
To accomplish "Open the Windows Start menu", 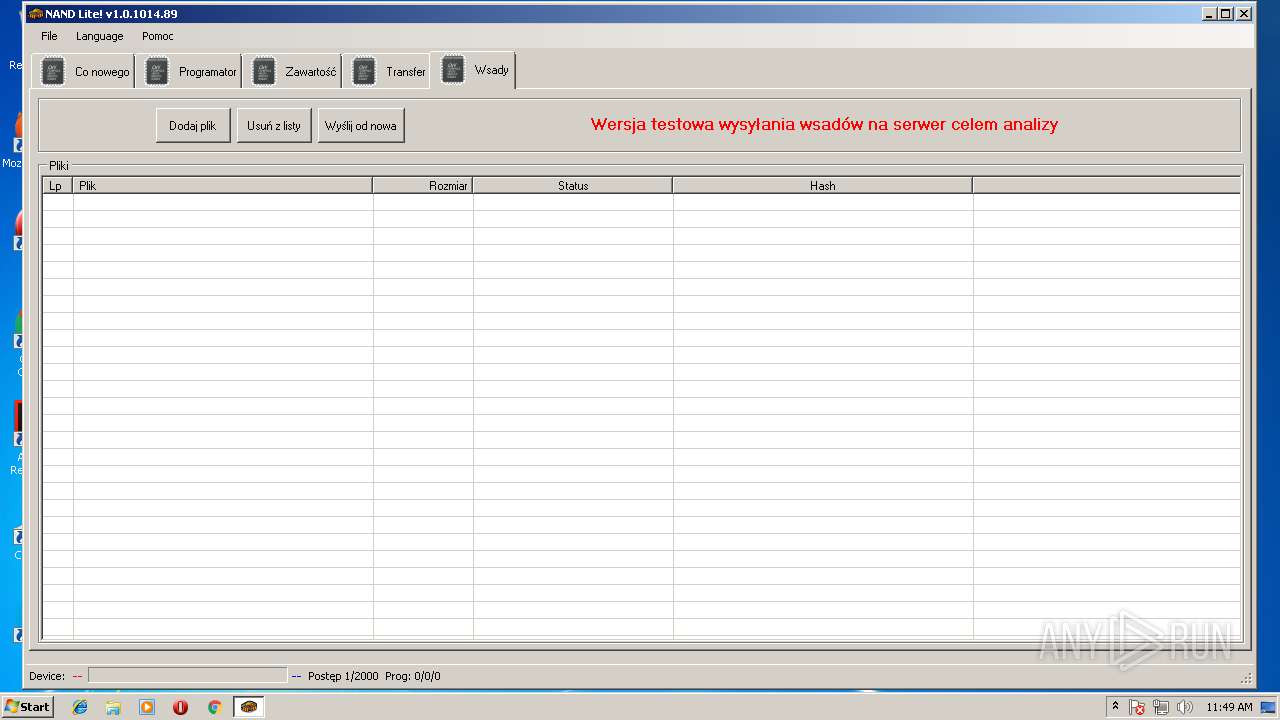I will click(27, 707).
